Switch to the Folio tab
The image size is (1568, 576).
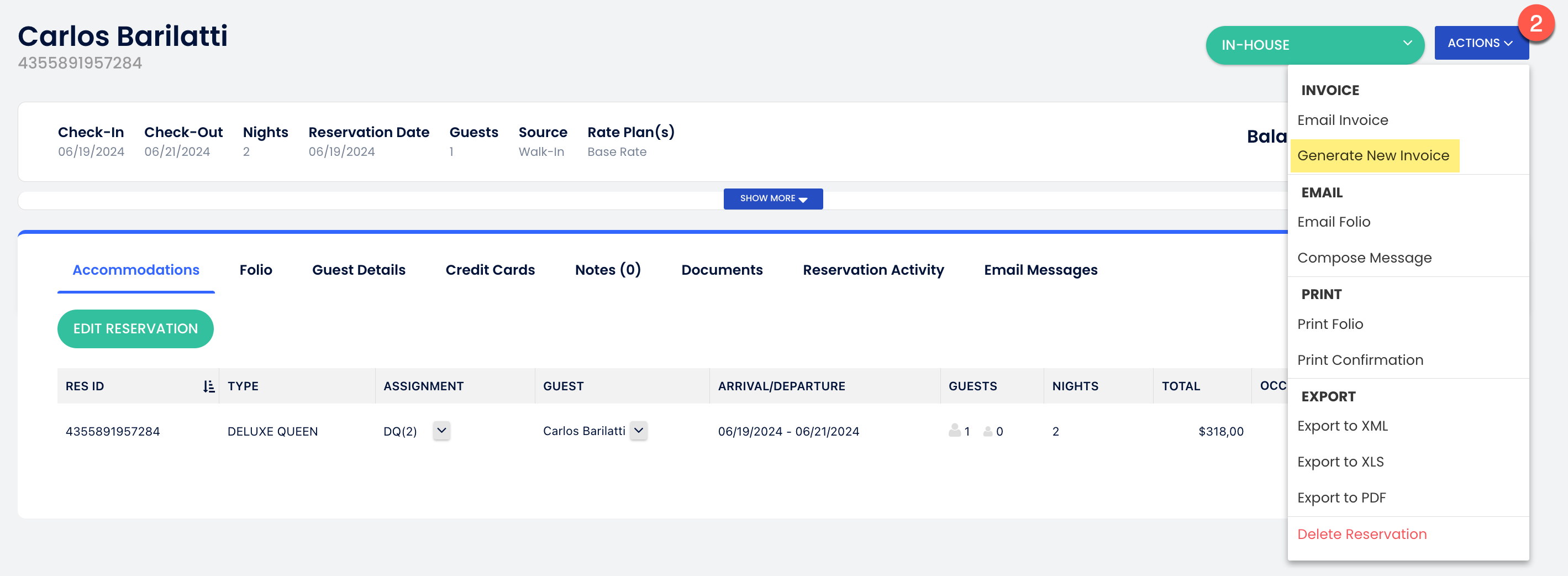tap(256, 270)
